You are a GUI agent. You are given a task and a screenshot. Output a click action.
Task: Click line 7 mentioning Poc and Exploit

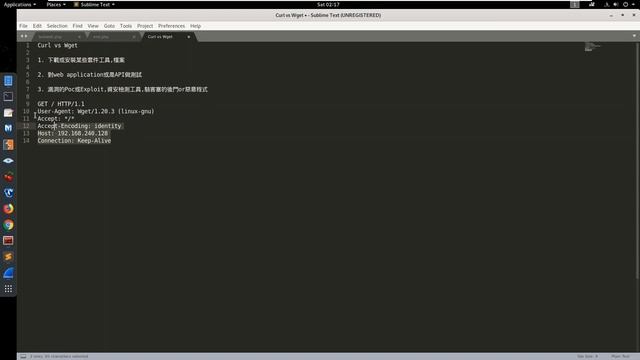pyautogui.click(x=122, y=89)
